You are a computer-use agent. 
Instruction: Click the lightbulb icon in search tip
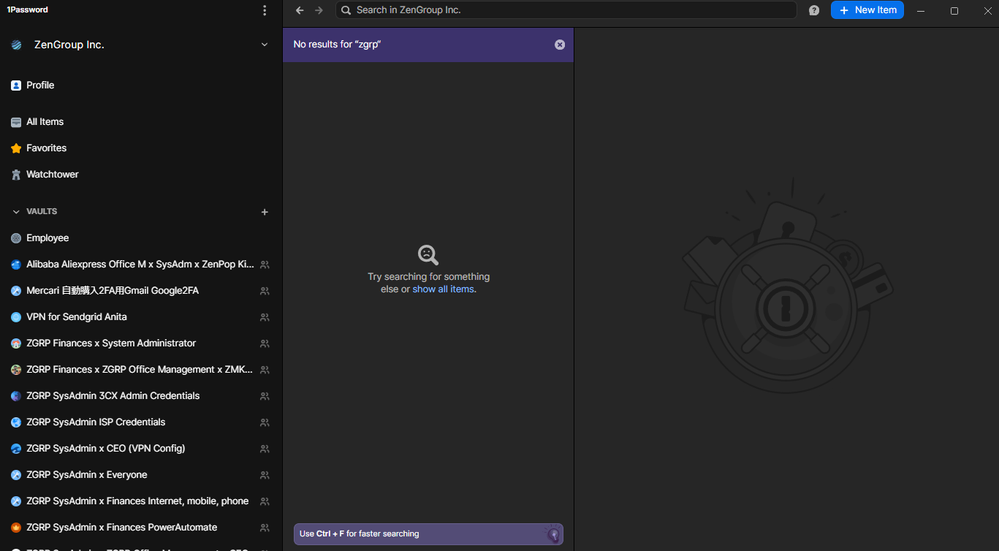[553, 534]
